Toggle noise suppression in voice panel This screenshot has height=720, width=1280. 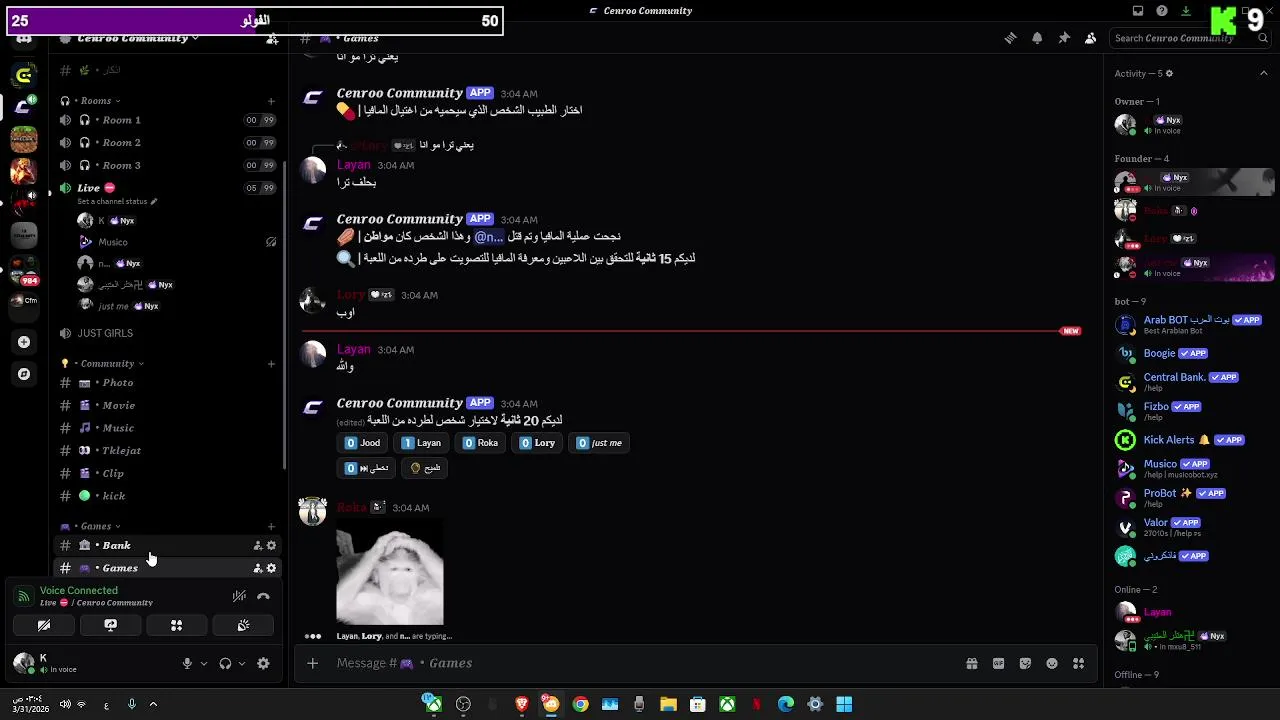[239, 596]
